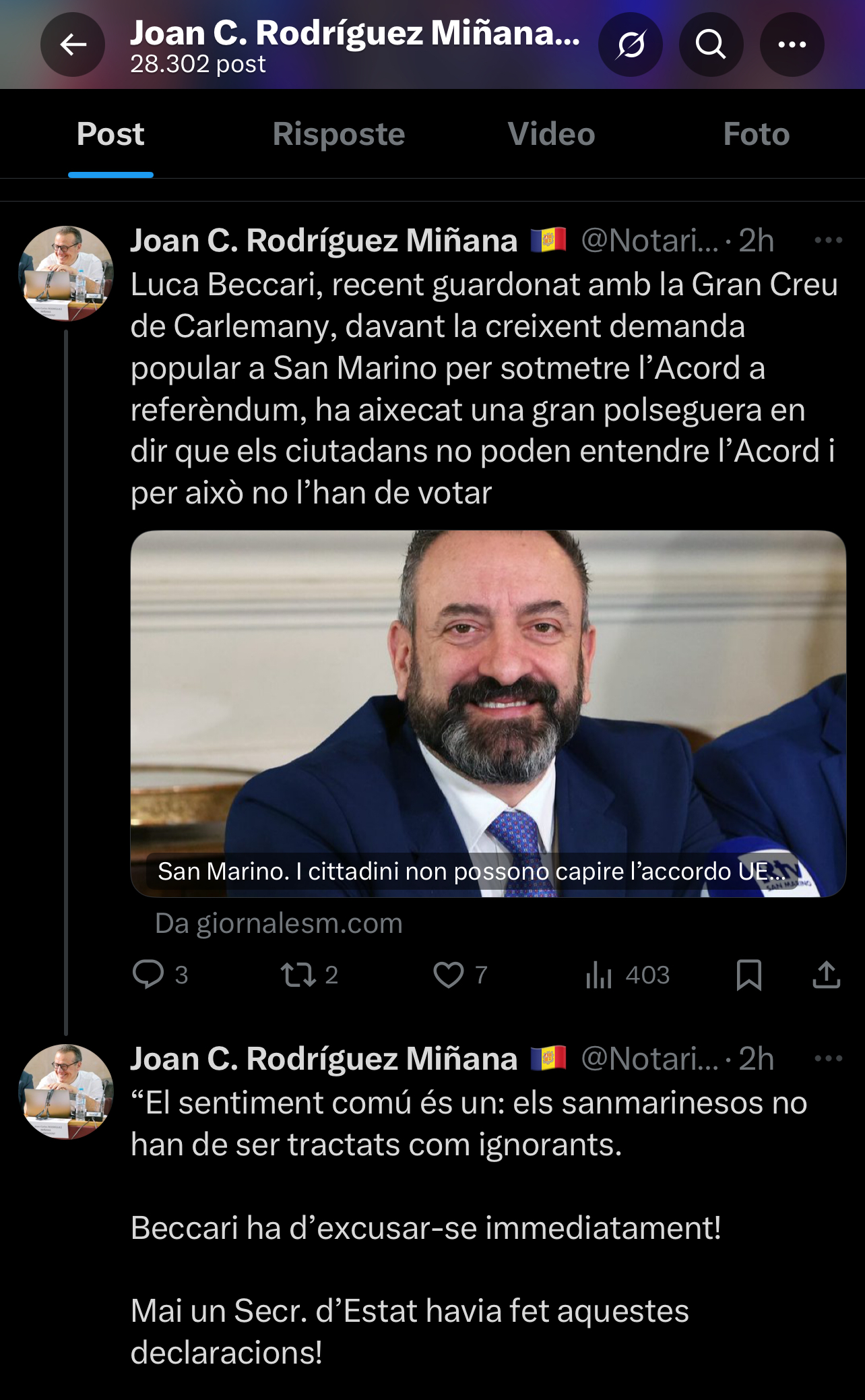Select the Post tab

(110, 134)
